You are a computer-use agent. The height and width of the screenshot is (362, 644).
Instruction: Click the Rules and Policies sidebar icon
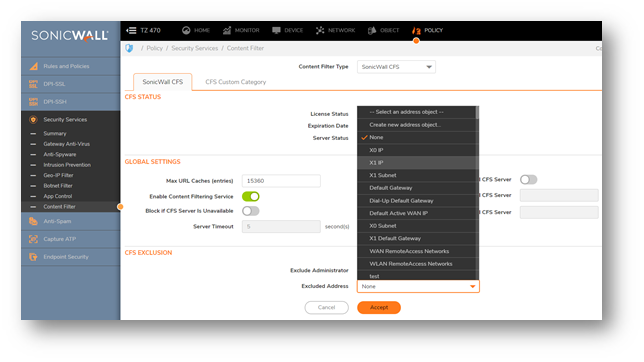33,66
